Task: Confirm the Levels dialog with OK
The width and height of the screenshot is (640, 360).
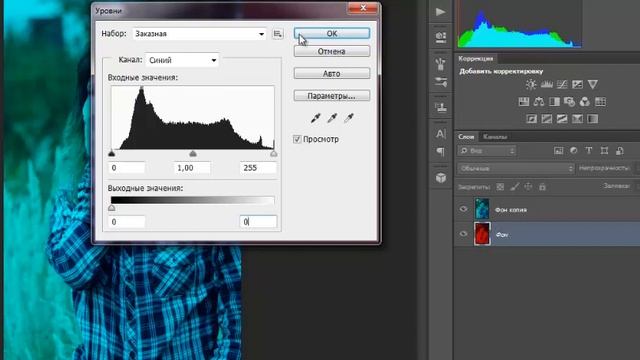Action: coord(332,33)
